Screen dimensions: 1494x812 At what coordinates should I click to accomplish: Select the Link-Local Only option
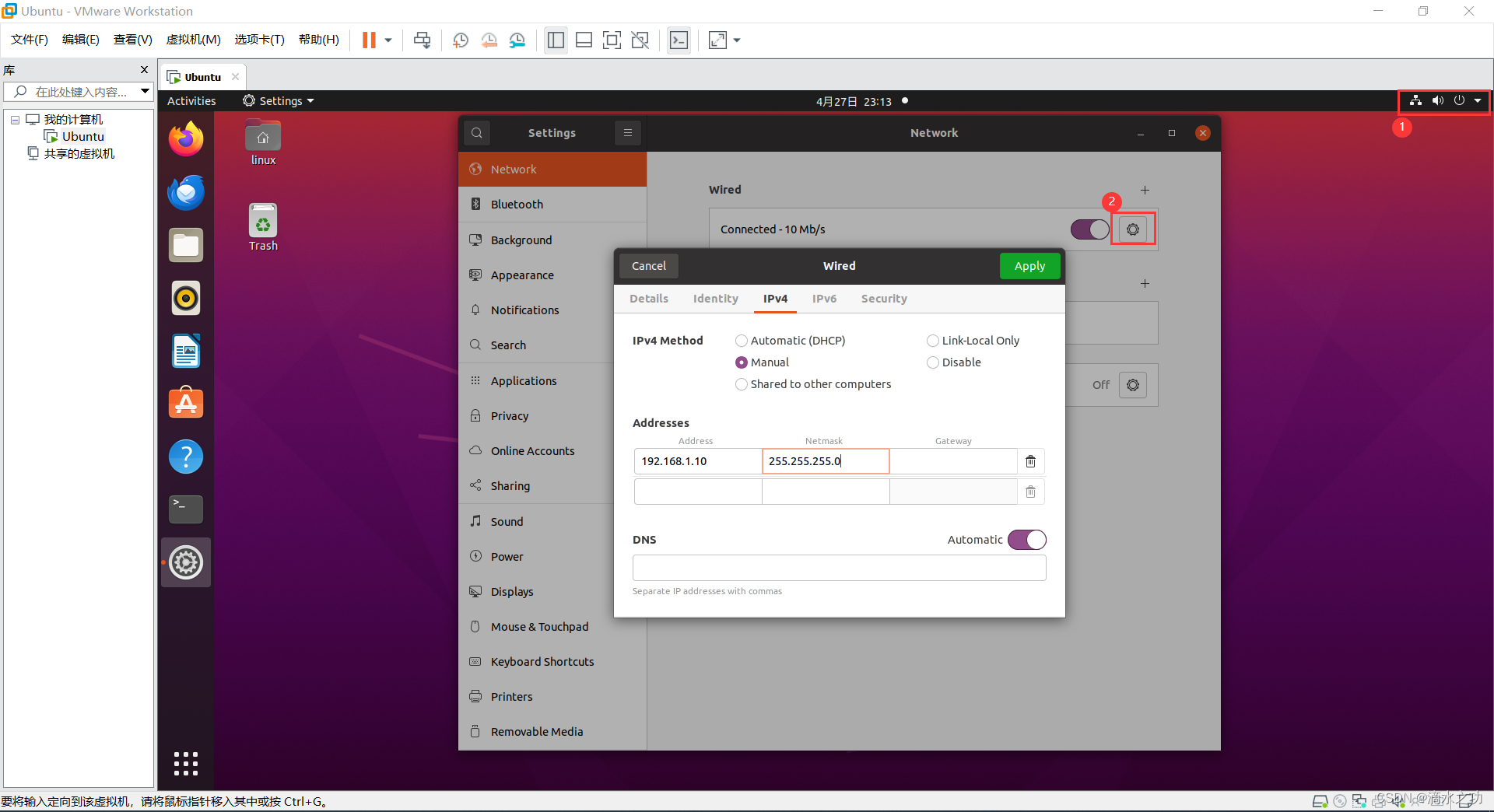click(933, 341)
